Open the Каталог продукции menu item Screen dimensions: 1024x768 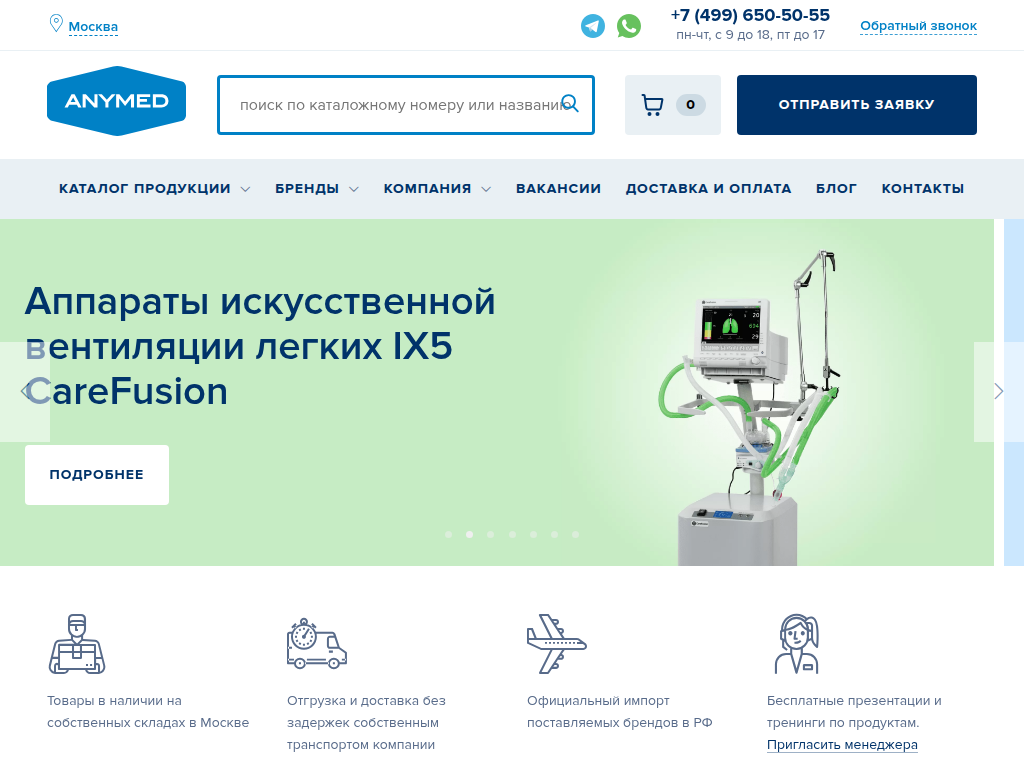pyautogui.click(x=144, y=189)
